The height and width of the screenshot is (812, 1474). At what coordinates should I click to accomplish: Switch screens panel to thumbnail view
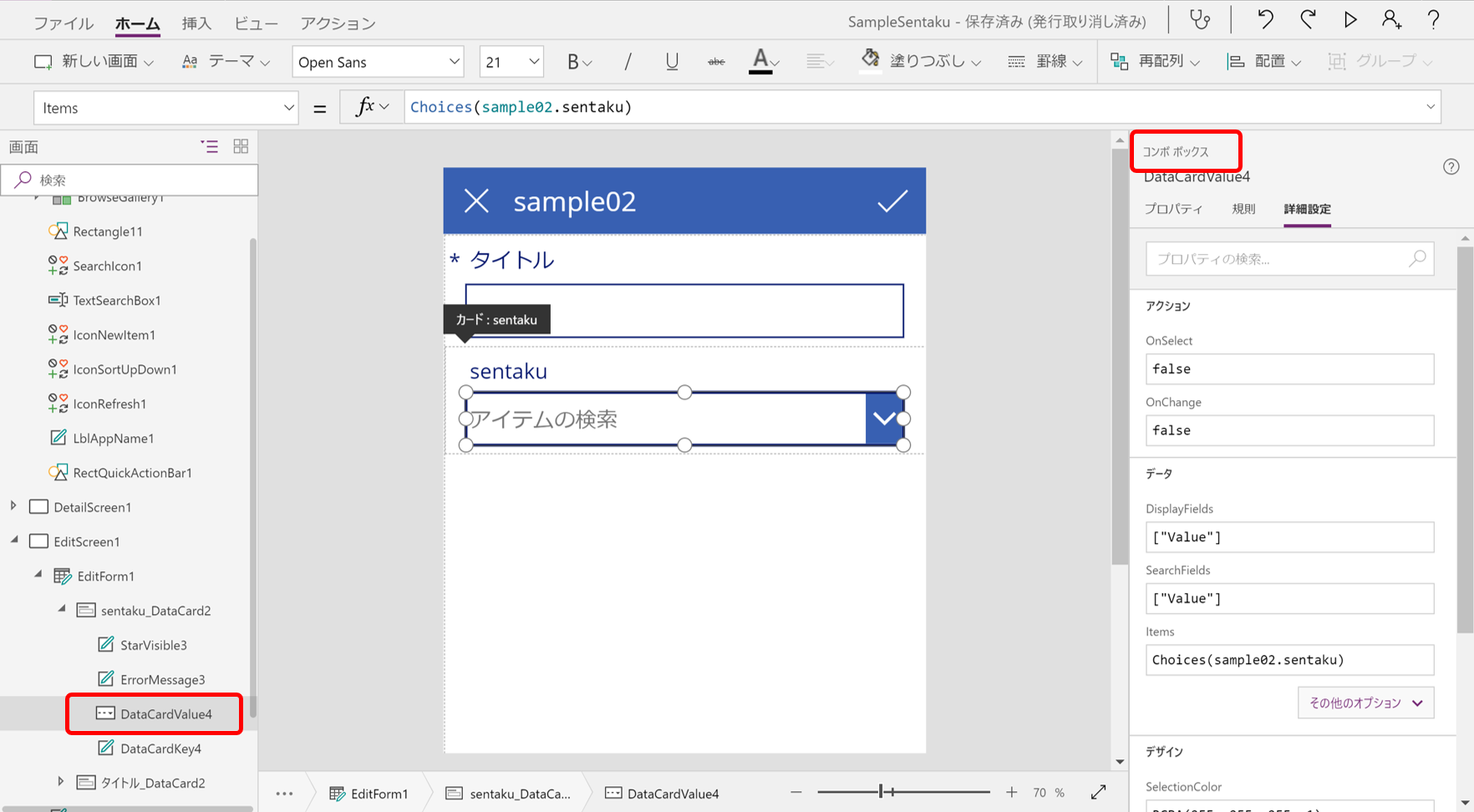coord(241,146)
